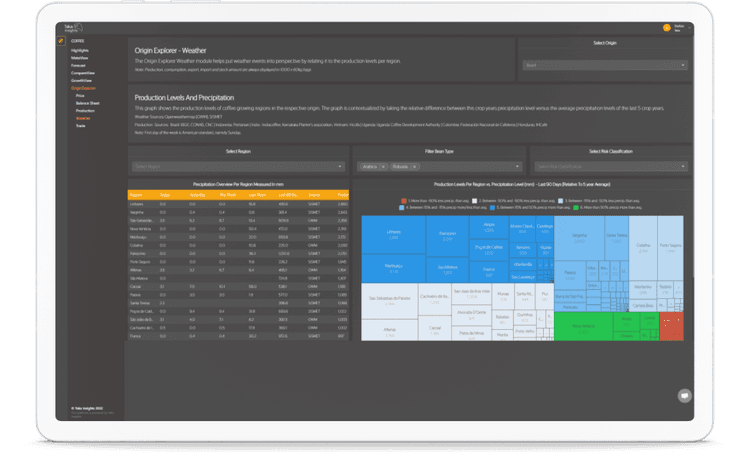Click the Porto Seguro treemap tile
The height and width of the screenshot is (456, 750).
670,248
